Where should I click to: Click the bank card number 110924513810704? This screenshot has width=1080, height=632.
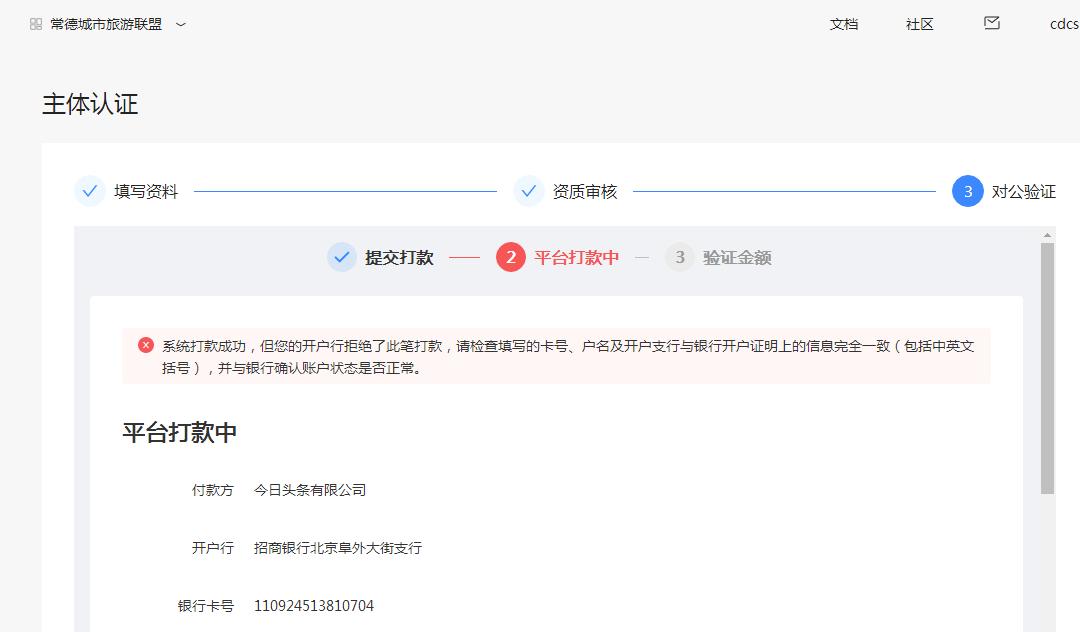click(x=314, y=606)
